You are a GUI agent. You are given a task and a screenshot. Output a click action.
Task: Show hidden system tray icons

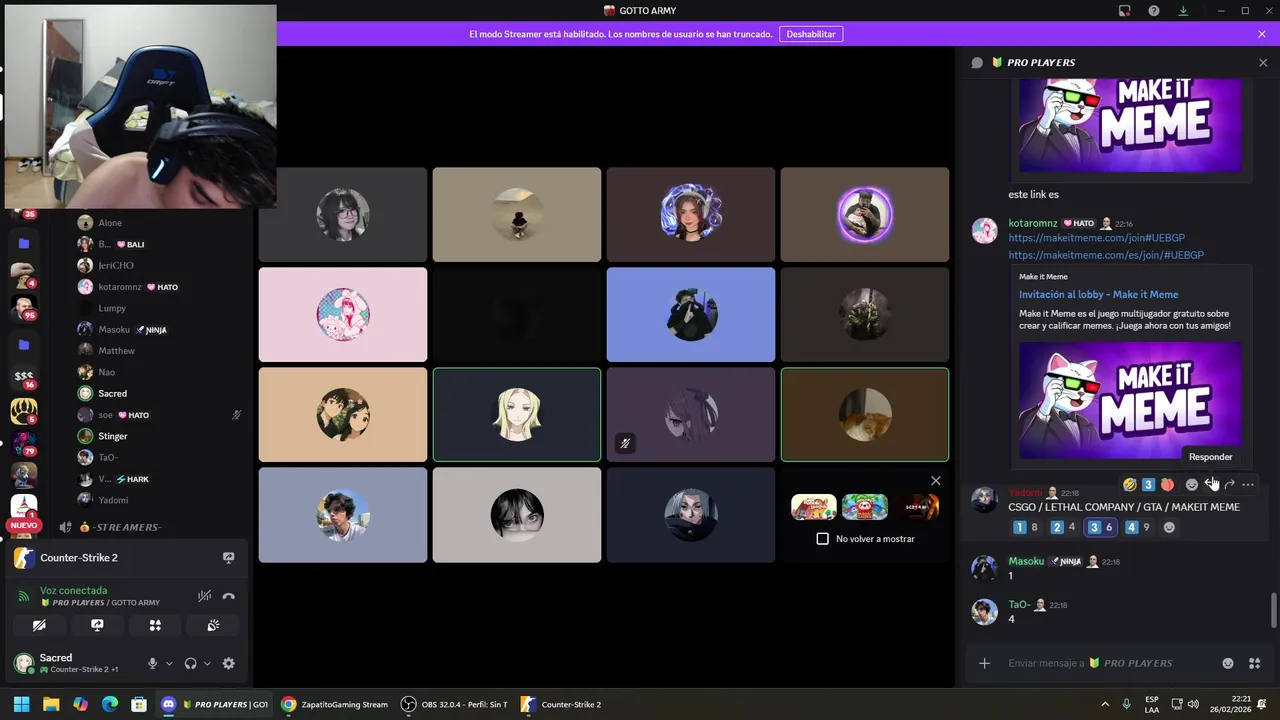1105,704
